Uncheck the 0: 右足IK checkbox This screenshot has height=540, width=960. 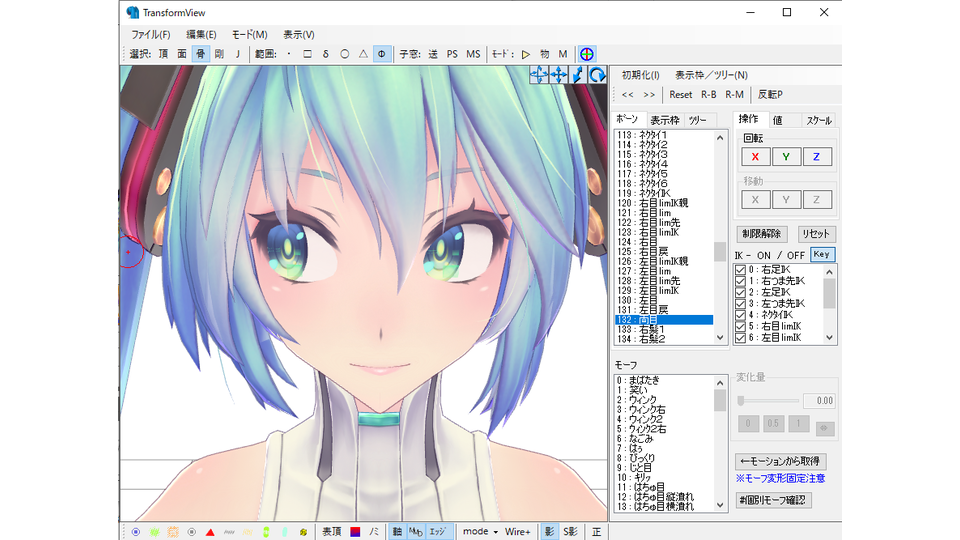(x=741, y=269)
